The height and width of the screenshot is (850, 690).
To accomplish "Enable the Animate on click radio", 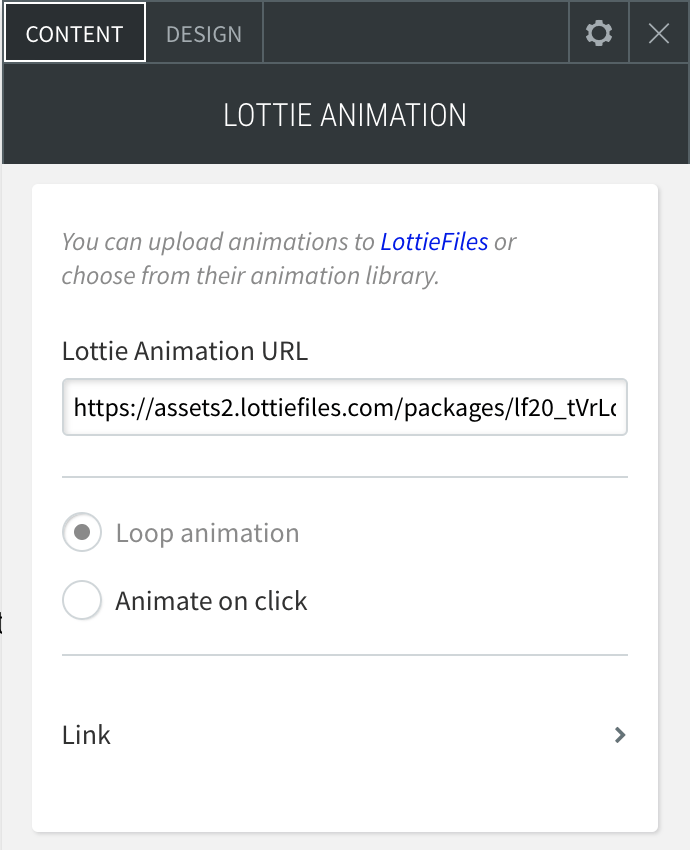I will pos(82,600).
